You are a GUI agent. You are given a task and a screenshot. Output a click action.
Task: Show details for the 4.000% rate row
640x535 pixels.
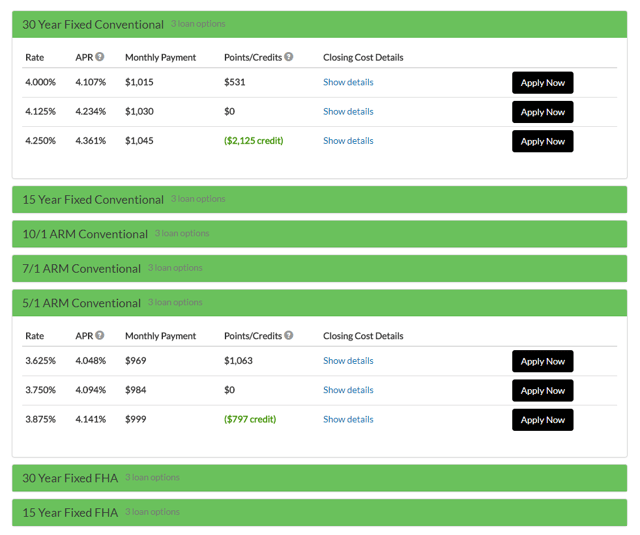click(x=348, y=82)
